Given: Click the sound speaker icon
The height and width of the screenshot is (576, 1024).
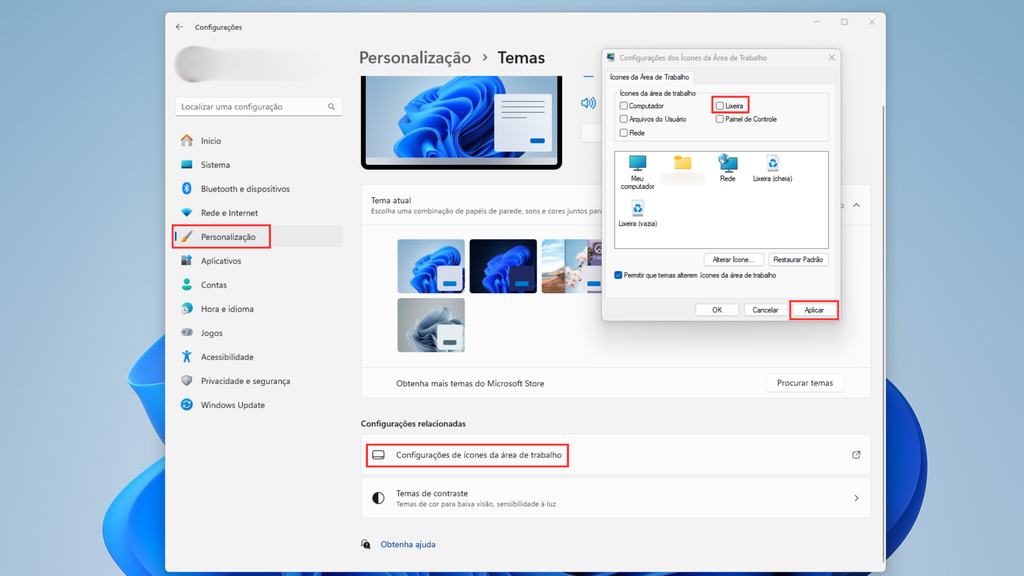Looking at the screenshot, I should [588, 103].
